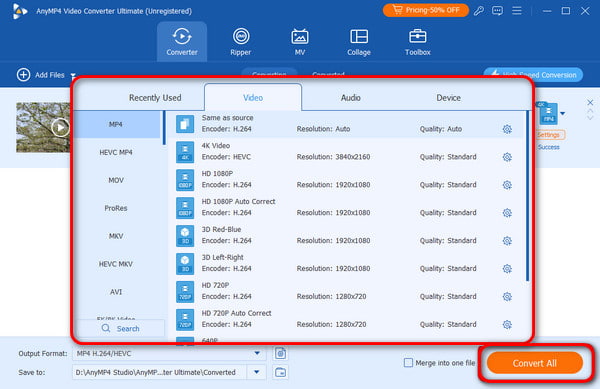
Task: Click the Convert All button
Action: [x=535, y=363]
